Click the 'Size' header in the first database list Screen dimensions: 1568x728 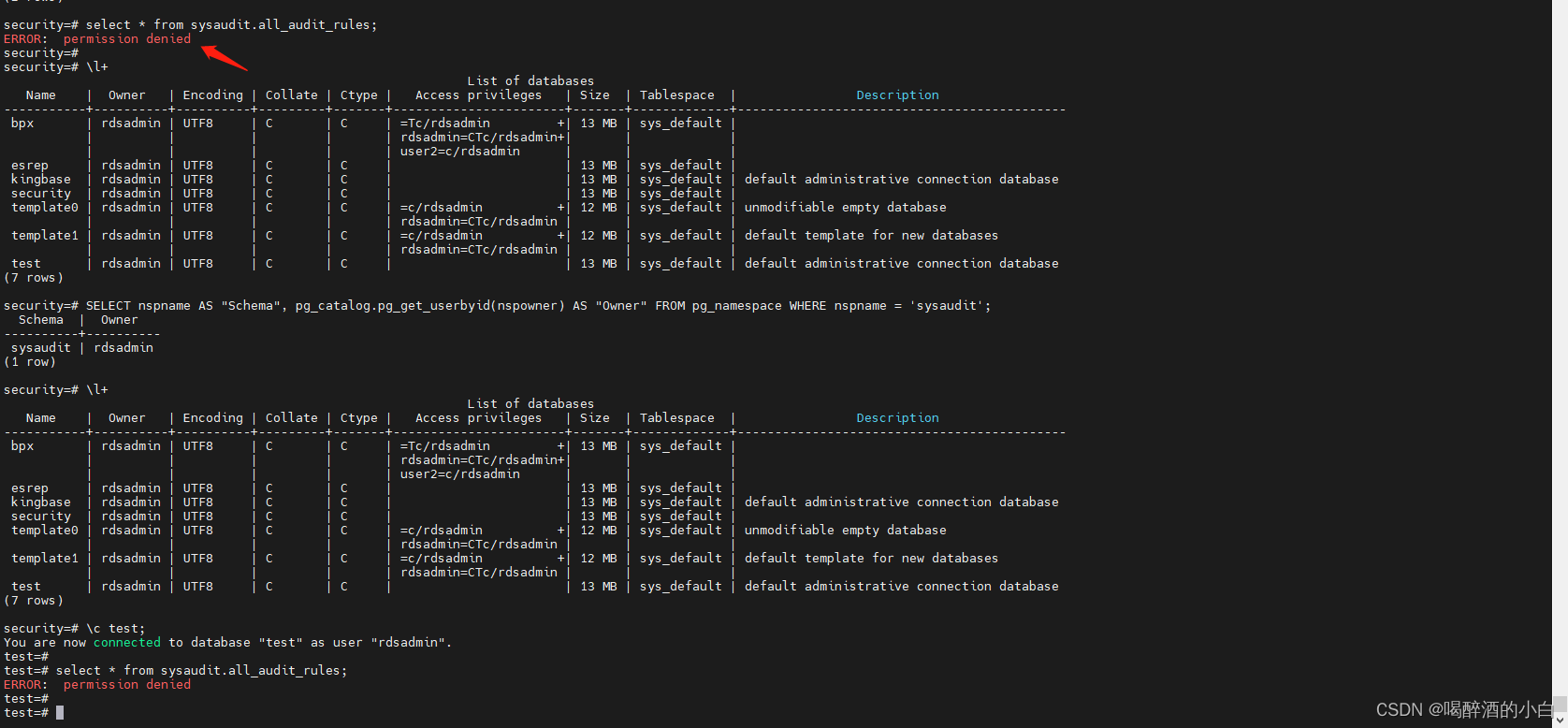click(595, 95)
